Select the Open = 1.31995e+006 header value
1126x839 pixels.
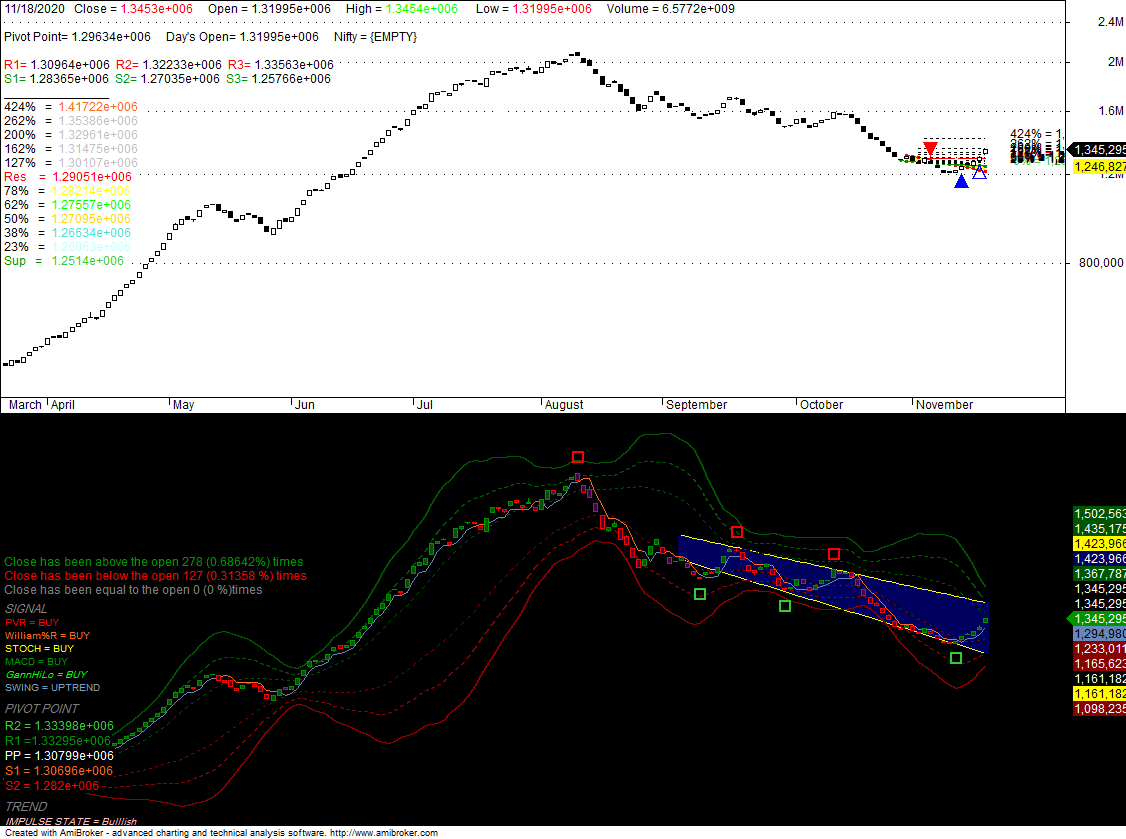click(269, 9)
